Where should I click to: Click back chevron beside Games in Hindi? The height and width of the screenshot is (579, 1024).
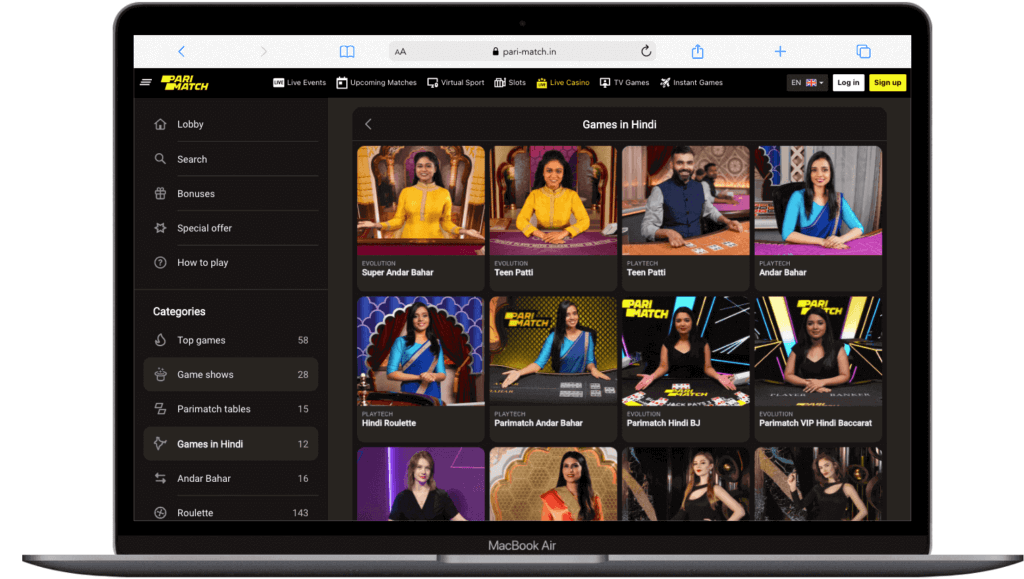[368, 124]
